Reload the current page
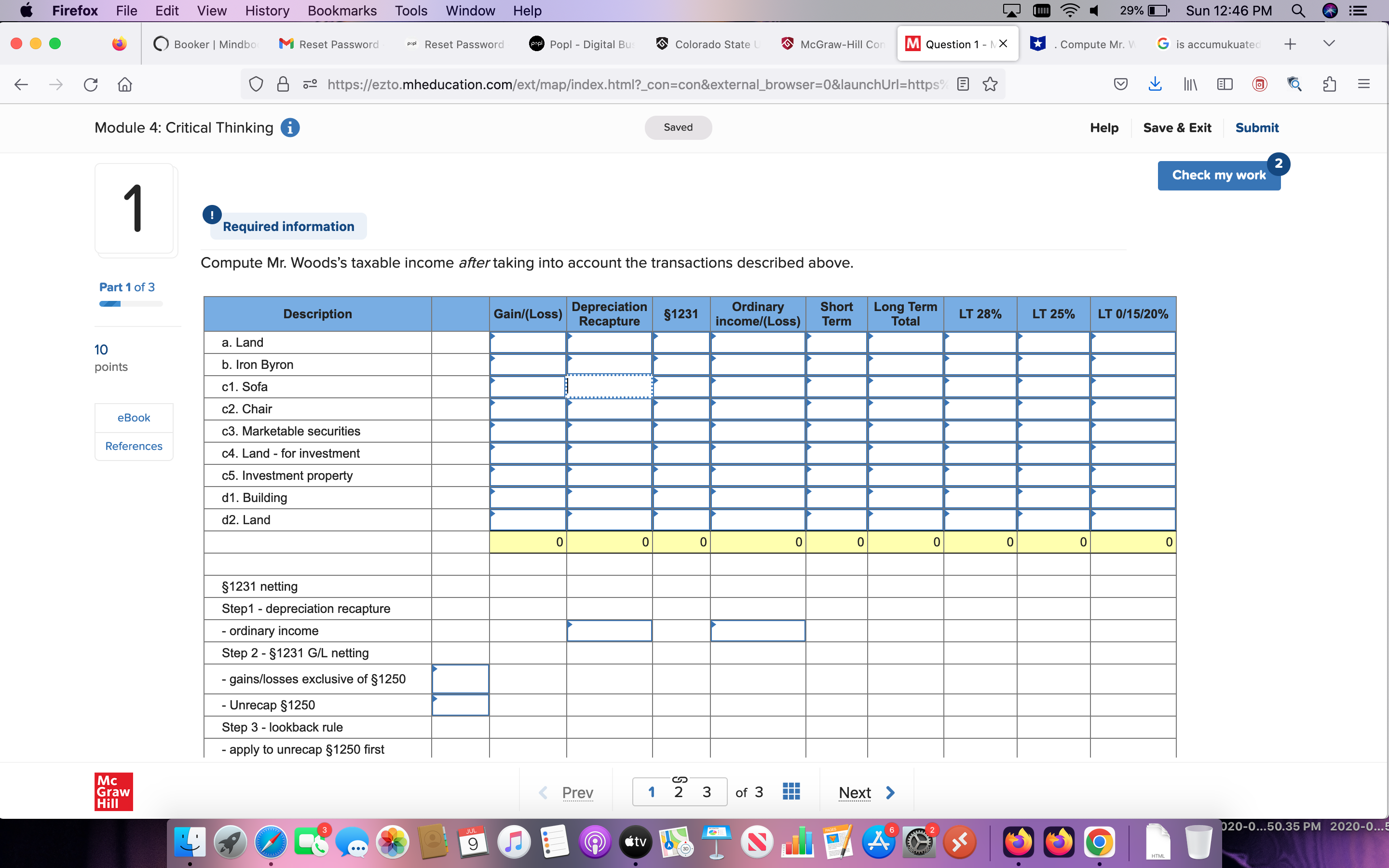Viewport: 1389px width, 868px height. (x=91, y=84)
